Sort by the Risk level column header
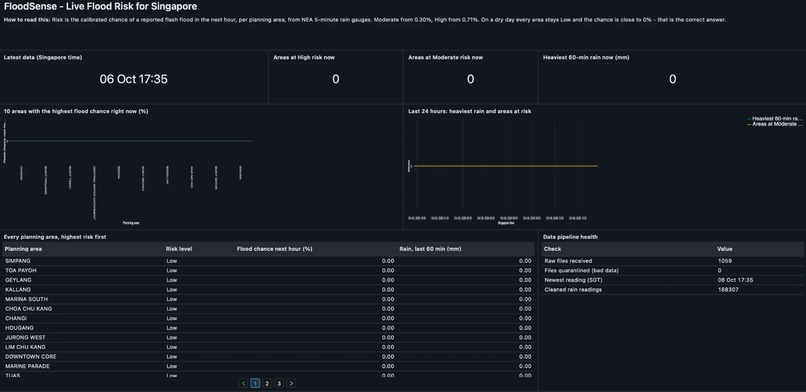Image resolution: width=806 pixels, height=392 pixels. (179, 249)
